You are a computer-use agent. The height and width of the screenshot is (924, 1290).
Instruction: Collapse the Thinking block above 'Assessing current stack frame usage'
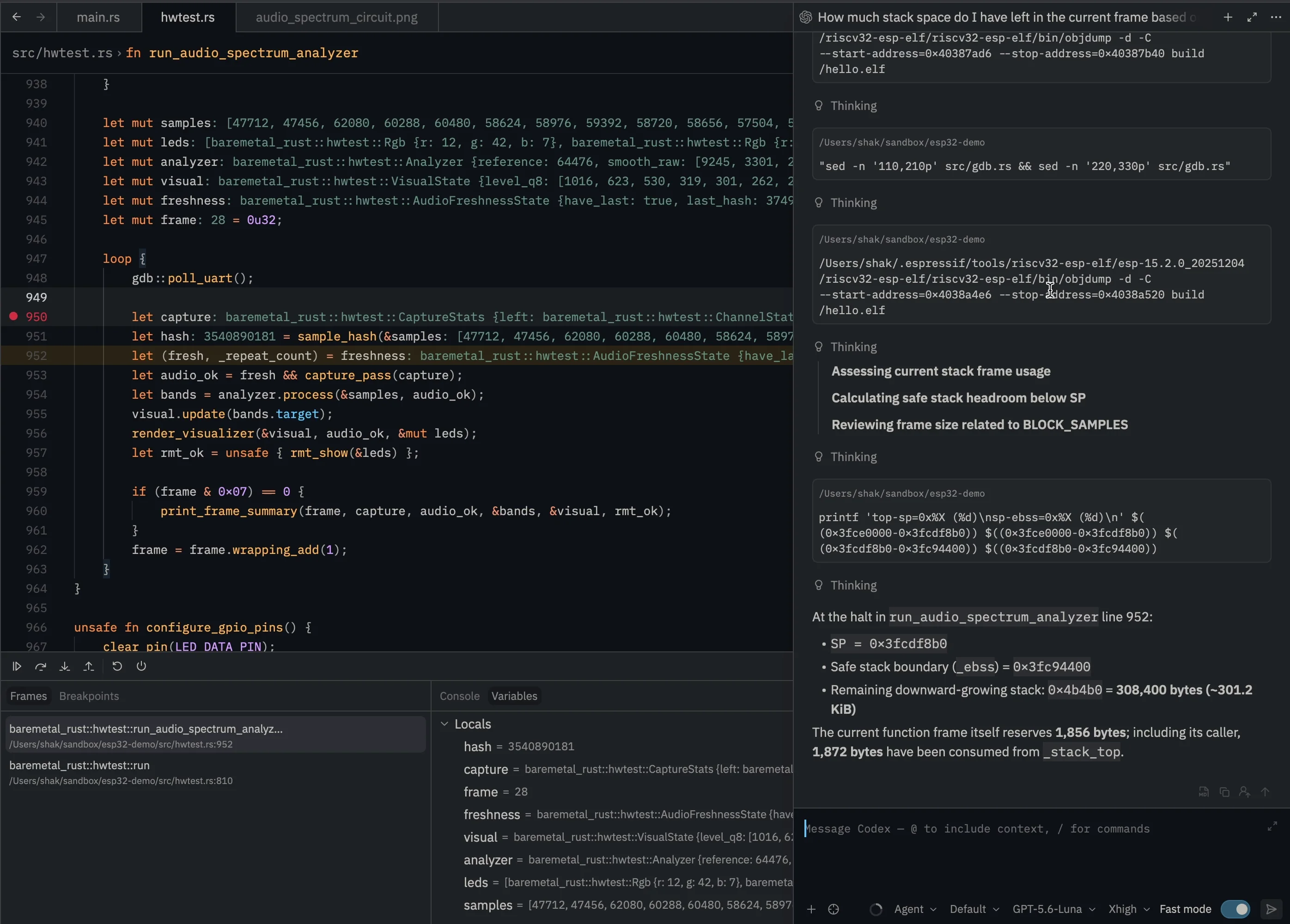[x=846, y=347]
